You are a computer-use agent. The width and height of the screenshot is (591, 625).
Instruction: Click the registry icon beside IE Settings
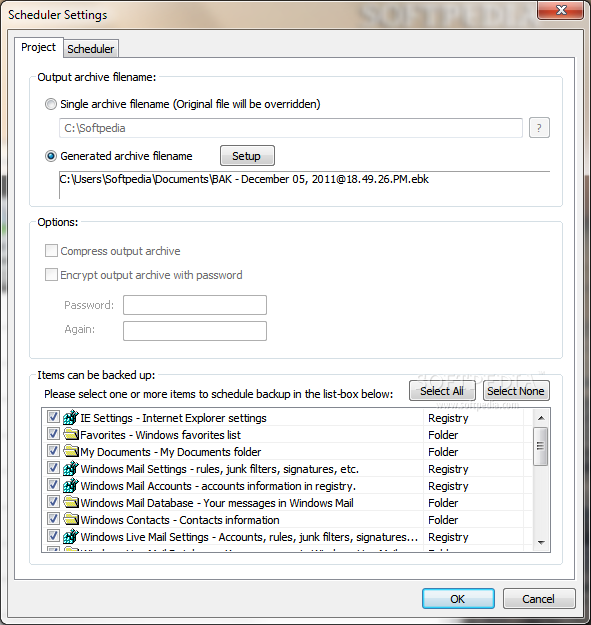point(71,417)
